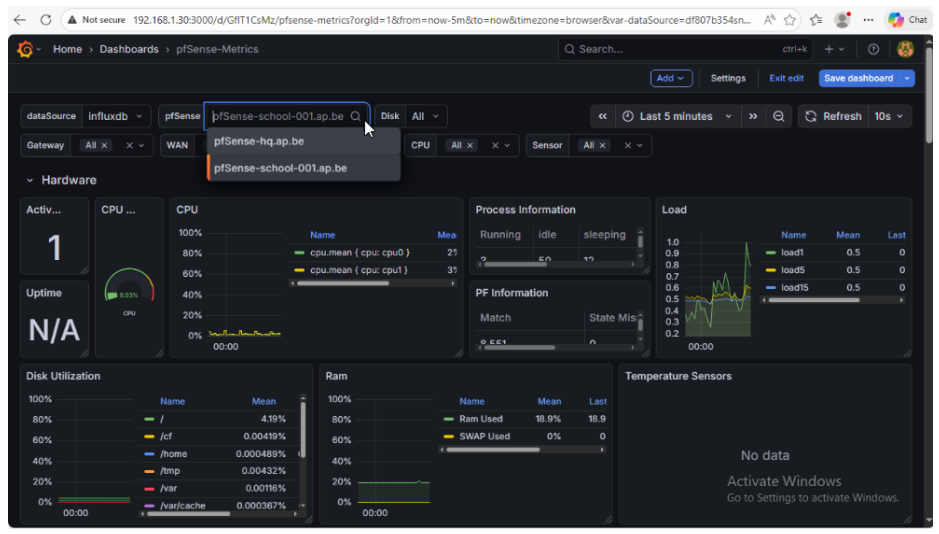The width and height of the screenshot is (939, 534).
Task: Go back with browser back arrow
Action: [x=20, y=20]
